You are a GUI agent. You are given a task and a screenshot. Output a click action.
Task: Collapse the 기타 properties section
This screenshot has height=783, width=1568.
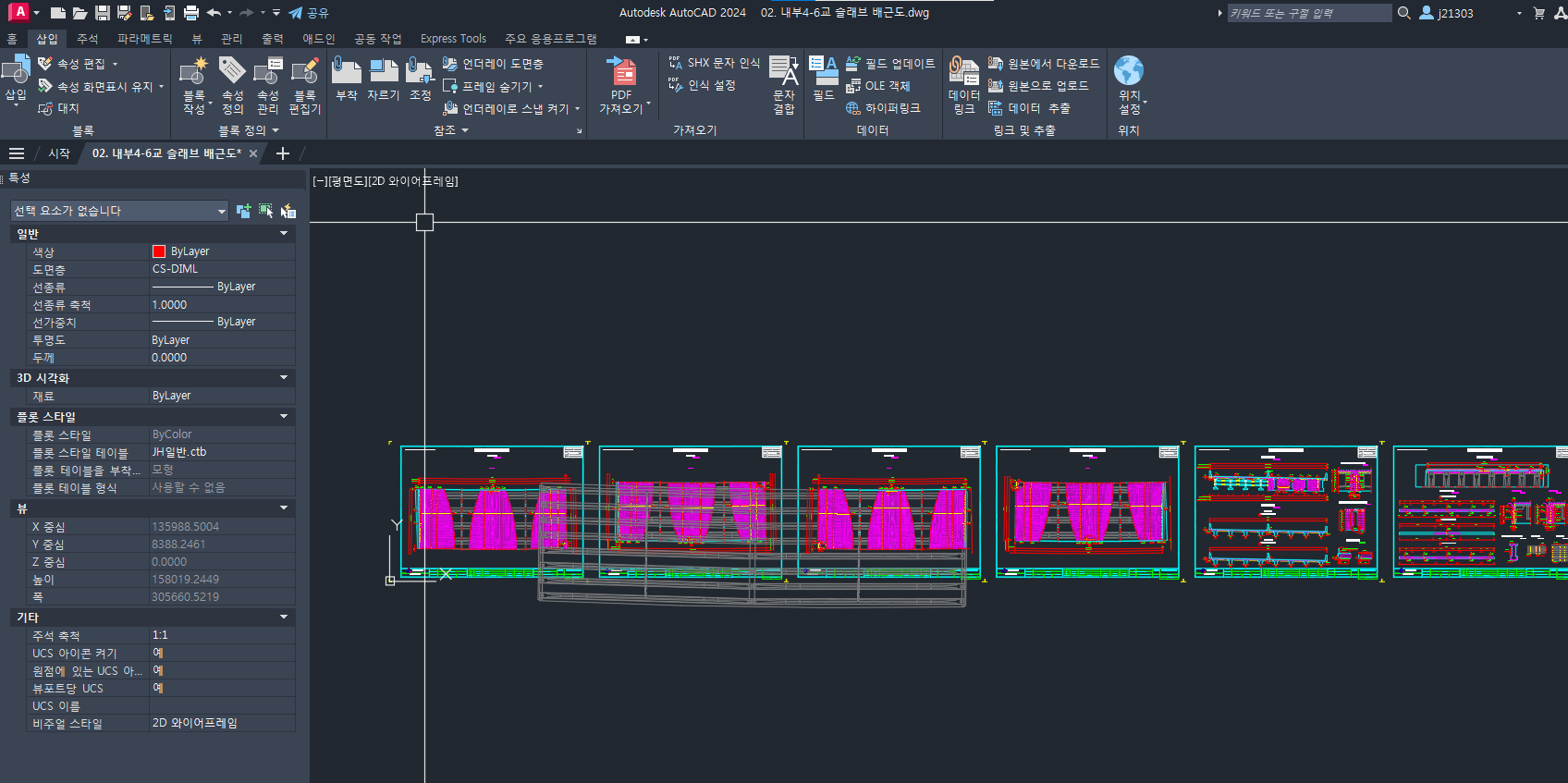[284, 617]
